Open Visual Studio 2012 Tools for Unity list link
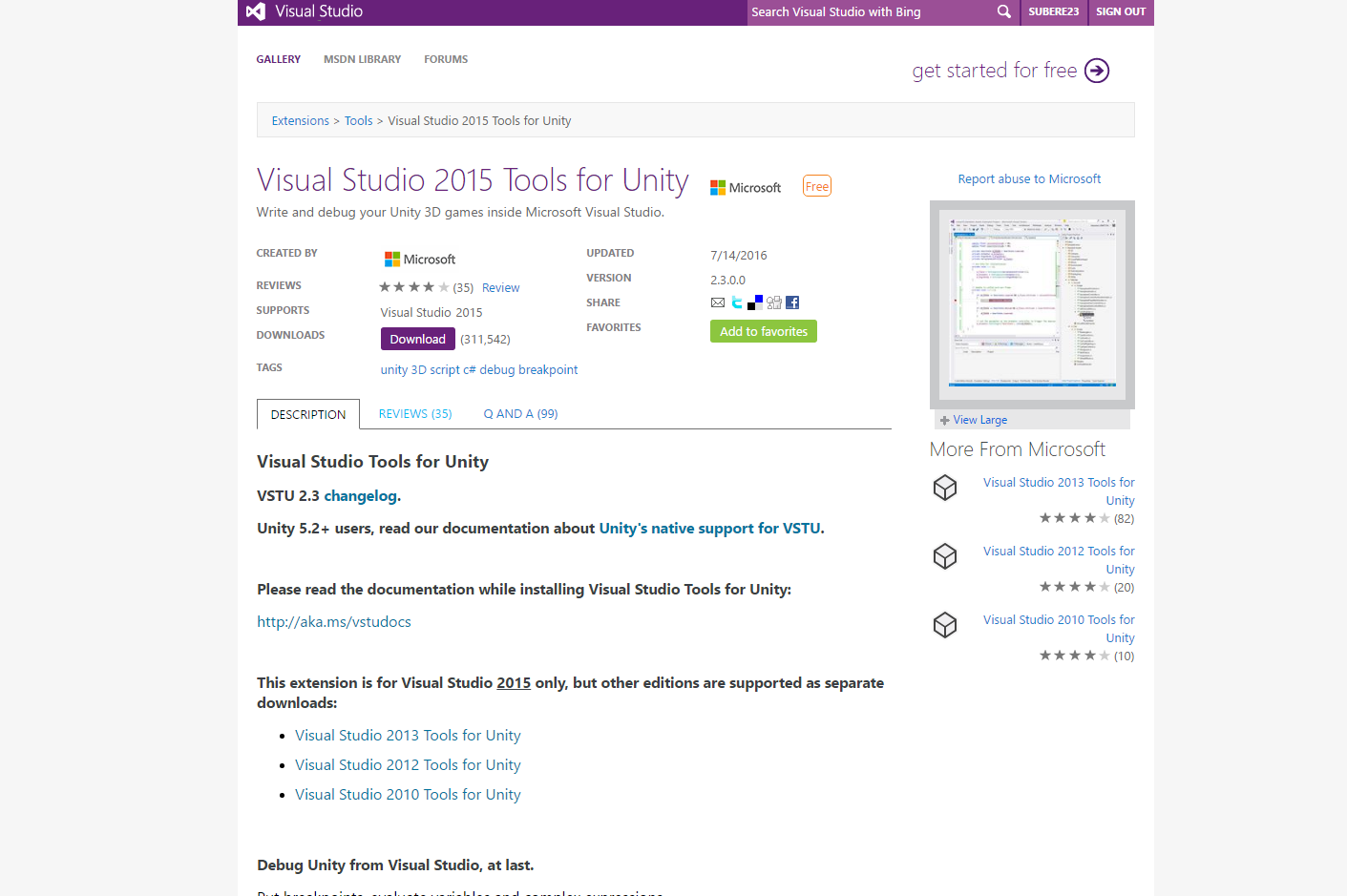This screenshot has width=1347, height=896. tap(408, 765)
